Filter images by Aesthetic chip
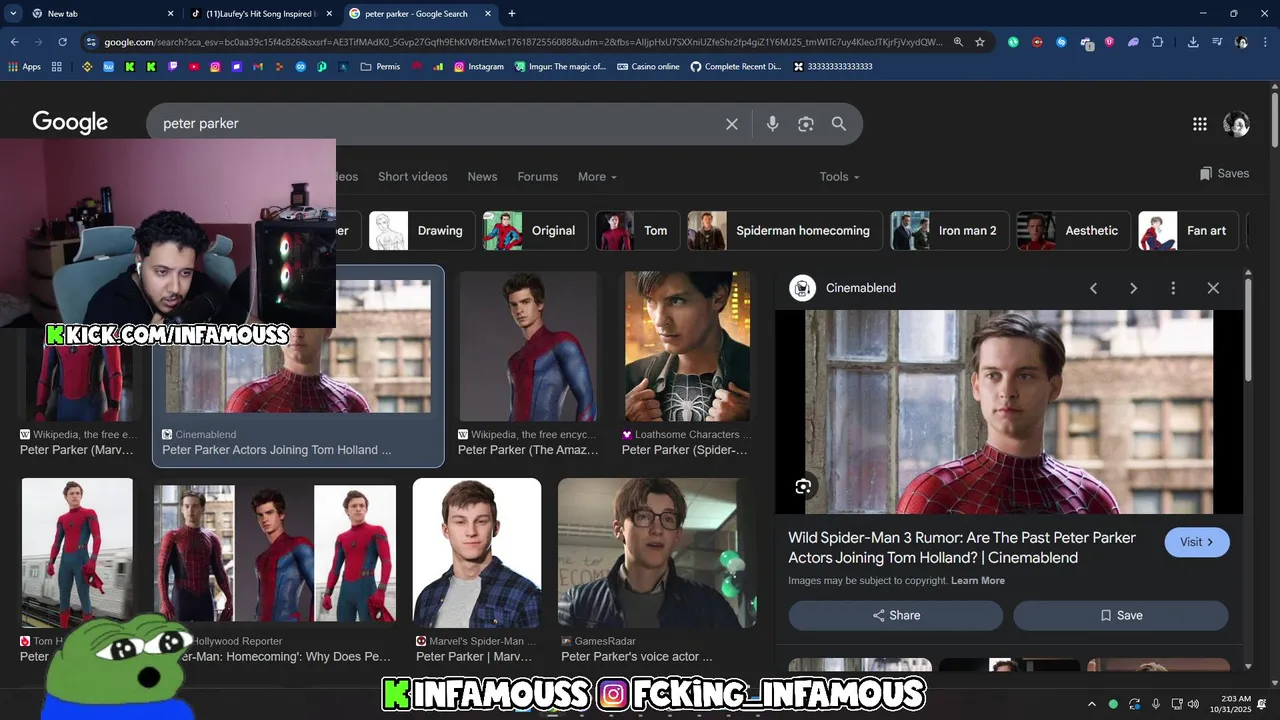The image size is (1280, 720). [1074, 231]
